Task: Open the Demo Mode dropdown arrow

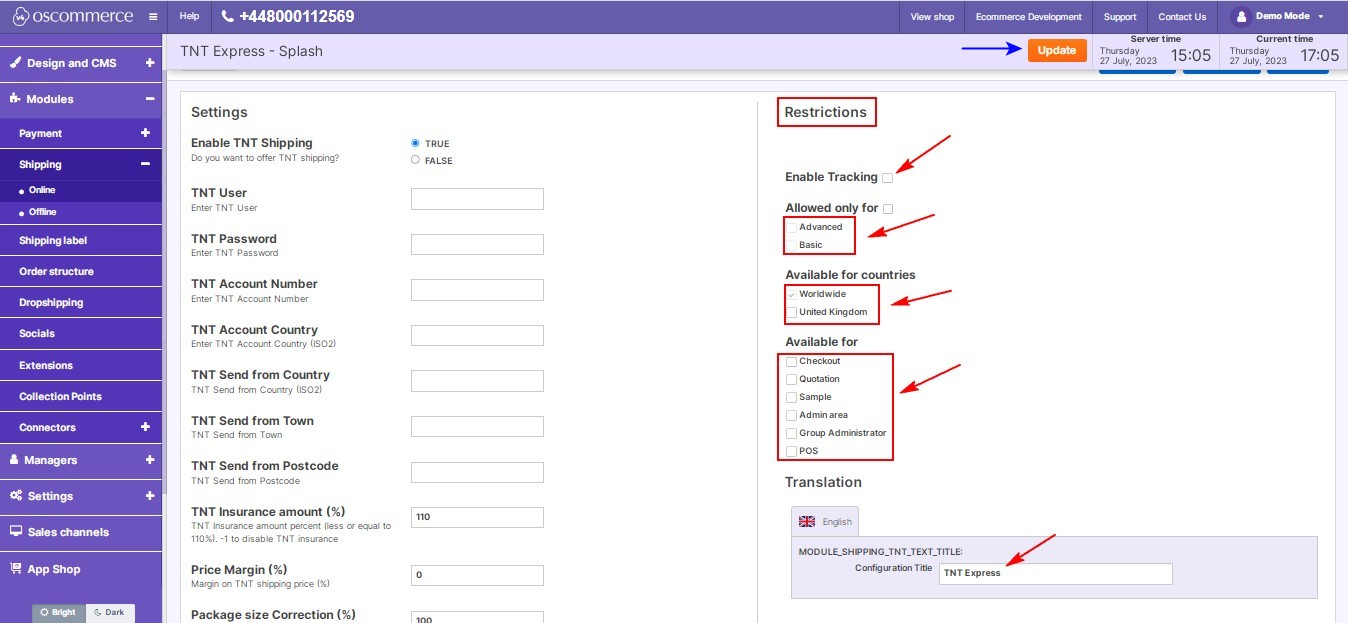Action: click(1321, 17)
